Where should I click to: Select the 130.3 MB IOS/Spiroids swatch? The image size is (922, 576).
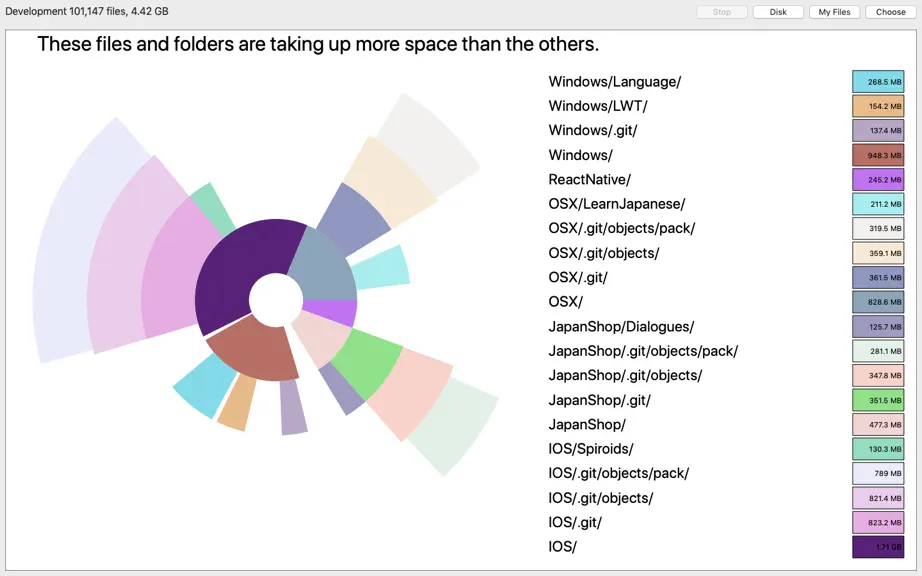point(878,449)
